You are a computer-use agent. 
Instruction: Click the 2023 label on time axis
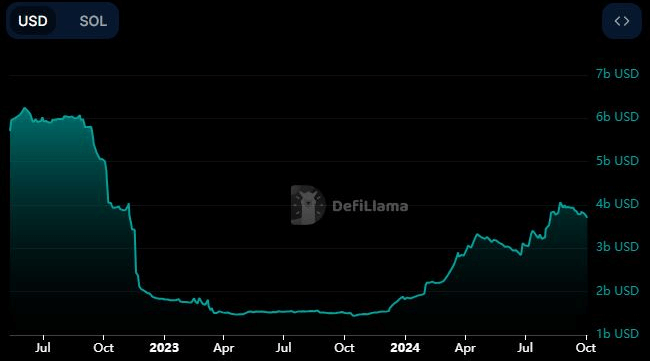(164, 347)
